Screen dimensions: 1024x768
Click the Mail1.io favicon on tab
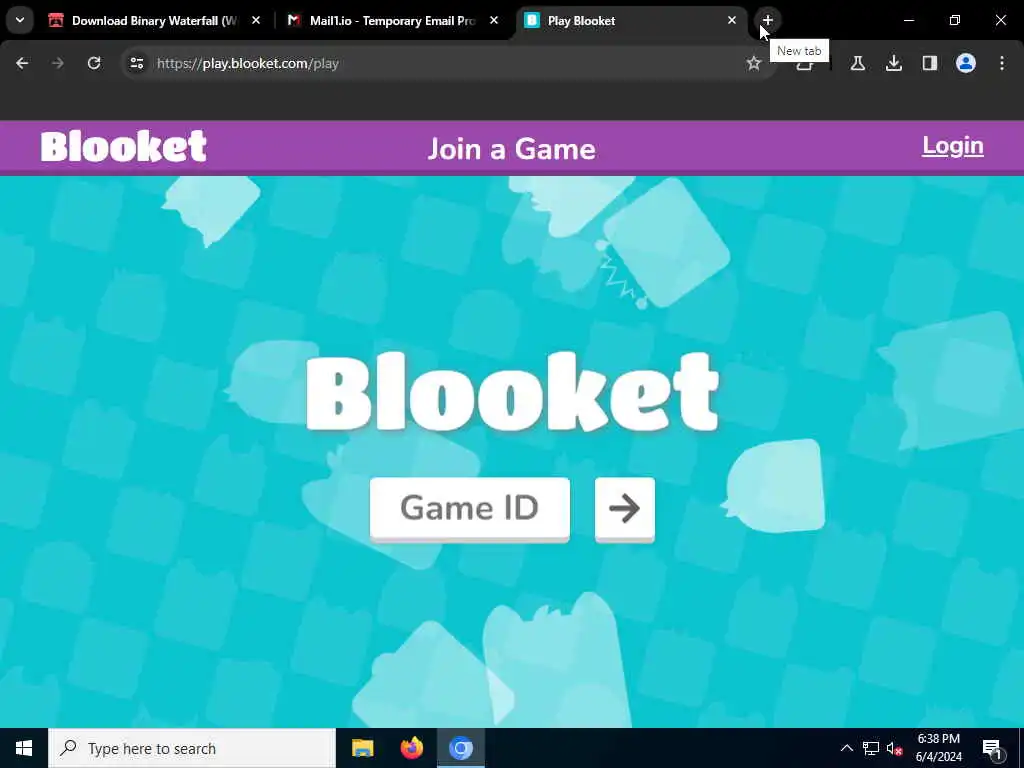pos(294,21)
